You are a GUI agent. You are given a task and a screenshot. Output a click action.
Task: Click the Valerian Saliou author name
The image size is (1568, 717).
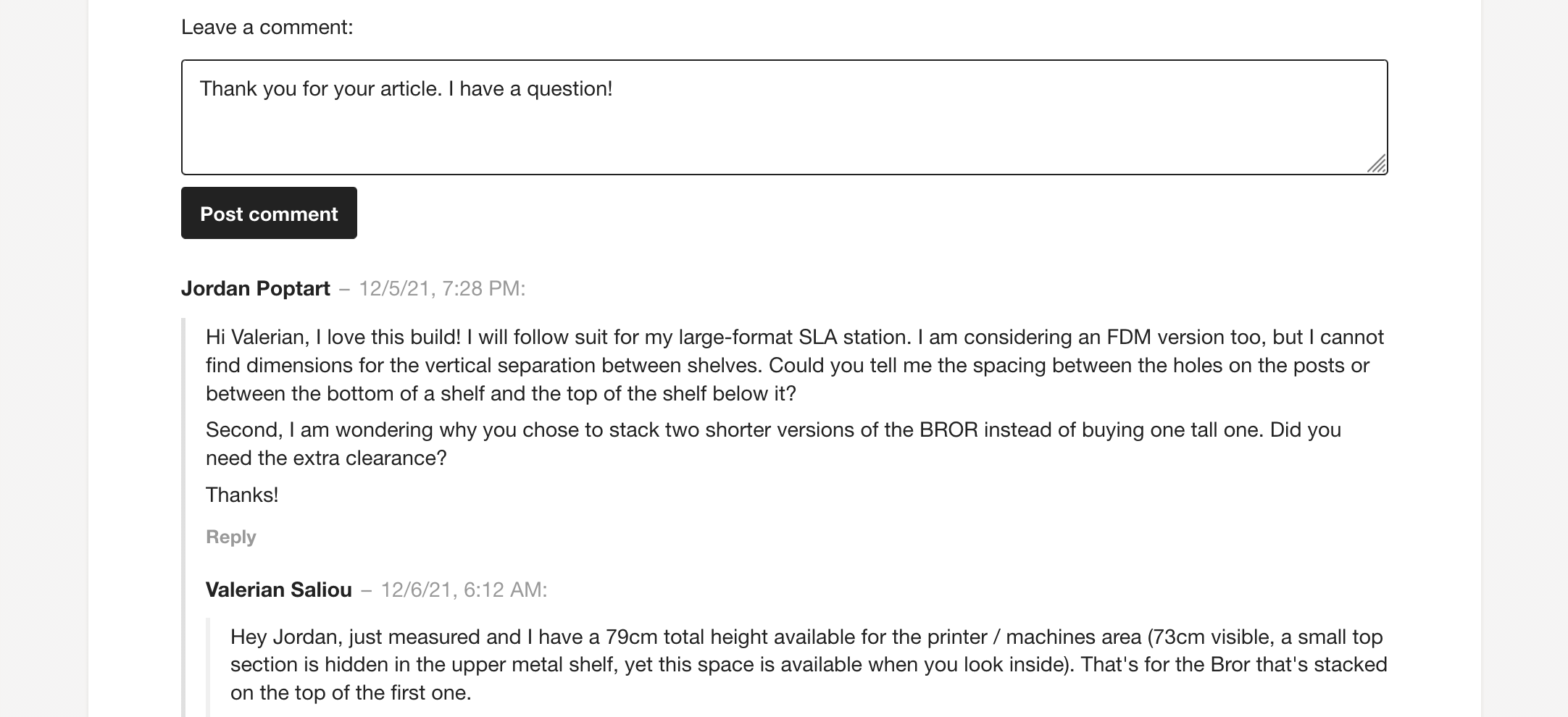point(278,590)
